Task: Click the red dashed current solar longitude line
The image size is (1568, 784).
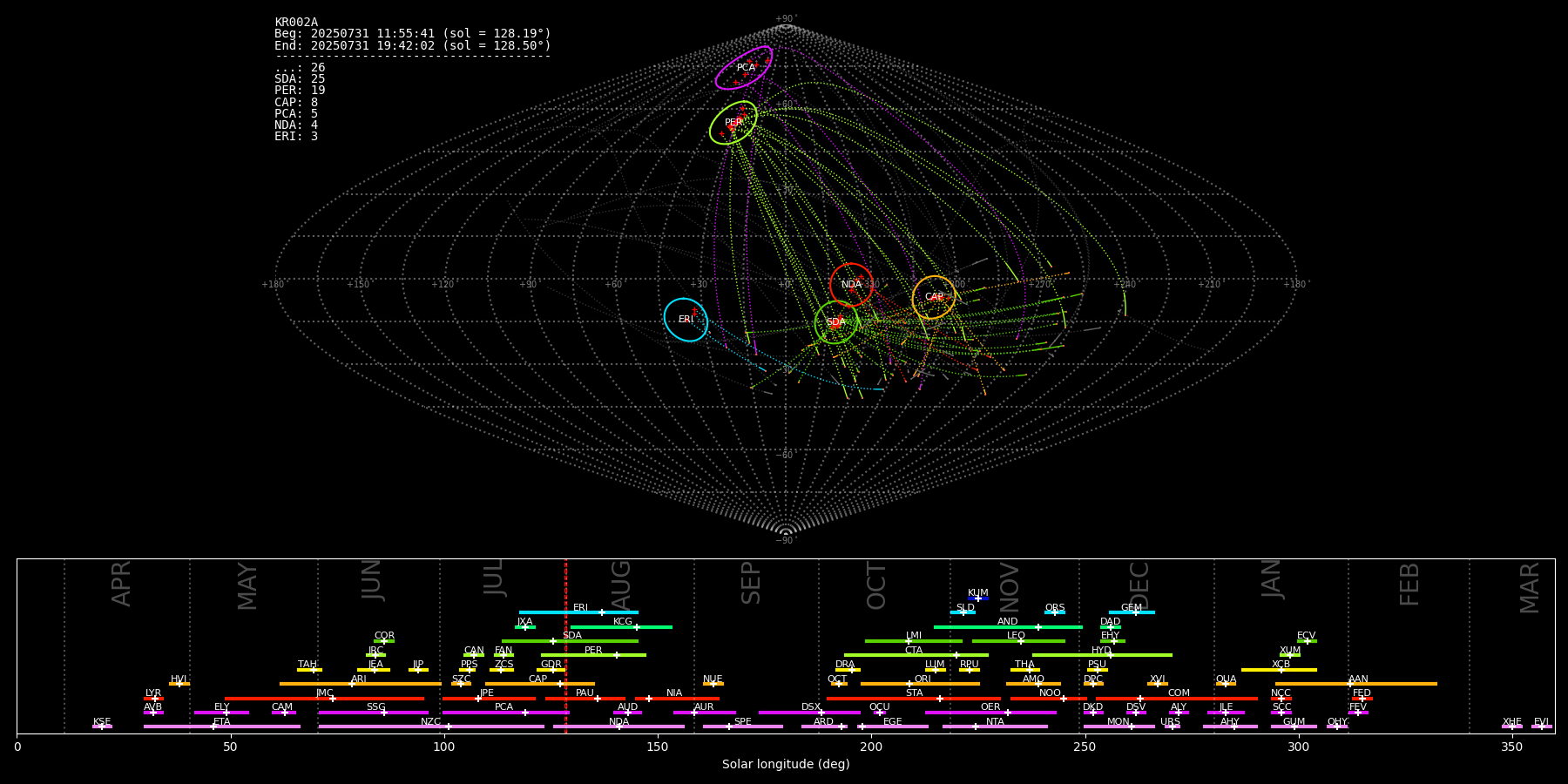Action: 565,645
